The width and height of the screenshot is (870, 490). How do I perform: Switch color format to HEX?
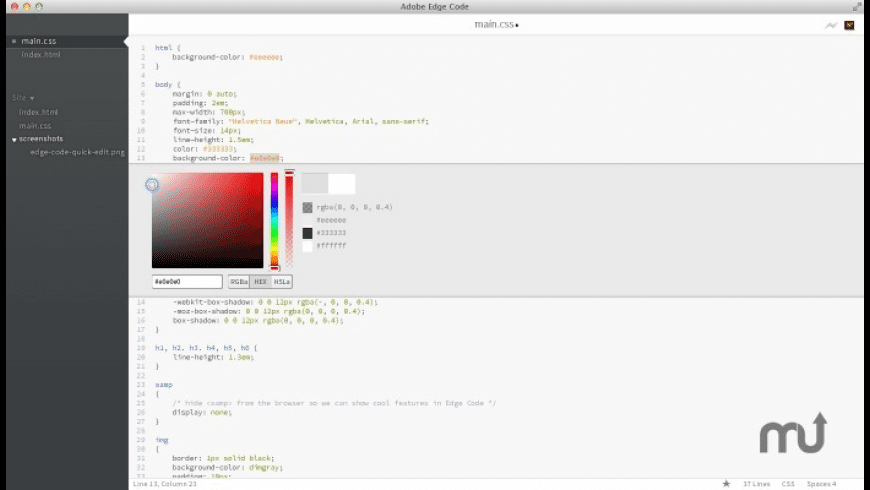click(260, 282)
